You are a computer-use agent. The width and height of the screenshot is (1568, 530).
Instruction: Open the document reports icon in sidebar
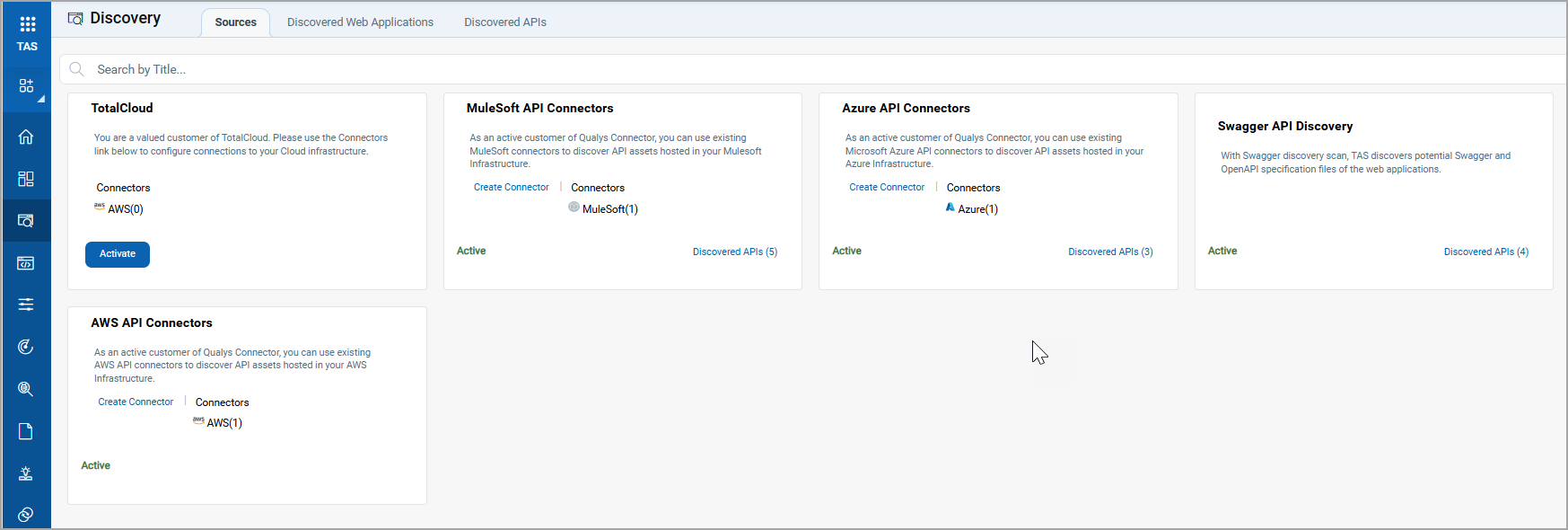(26, 431)
